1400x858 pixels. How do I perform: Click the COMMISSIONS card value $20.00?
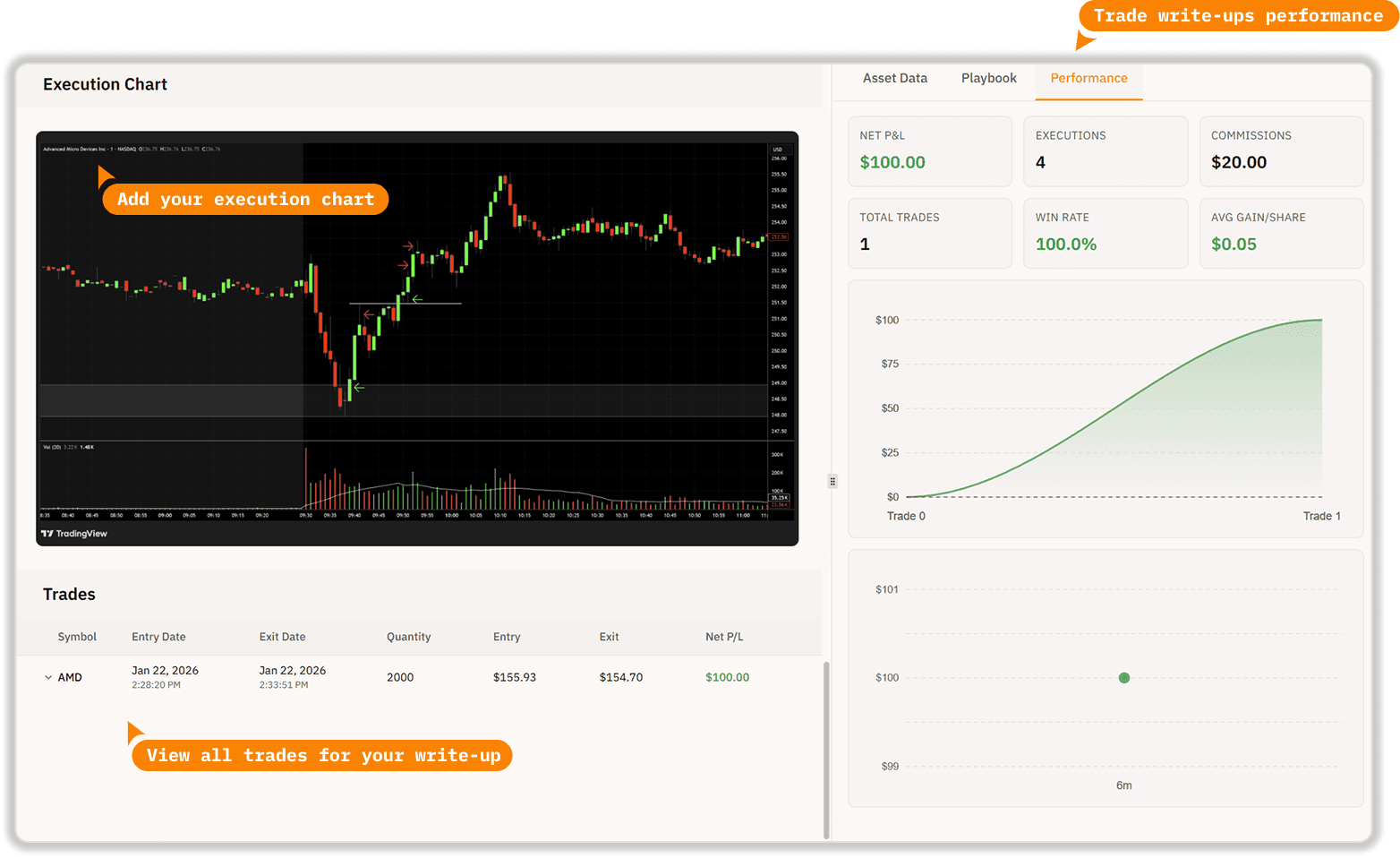click(1239, 162)
